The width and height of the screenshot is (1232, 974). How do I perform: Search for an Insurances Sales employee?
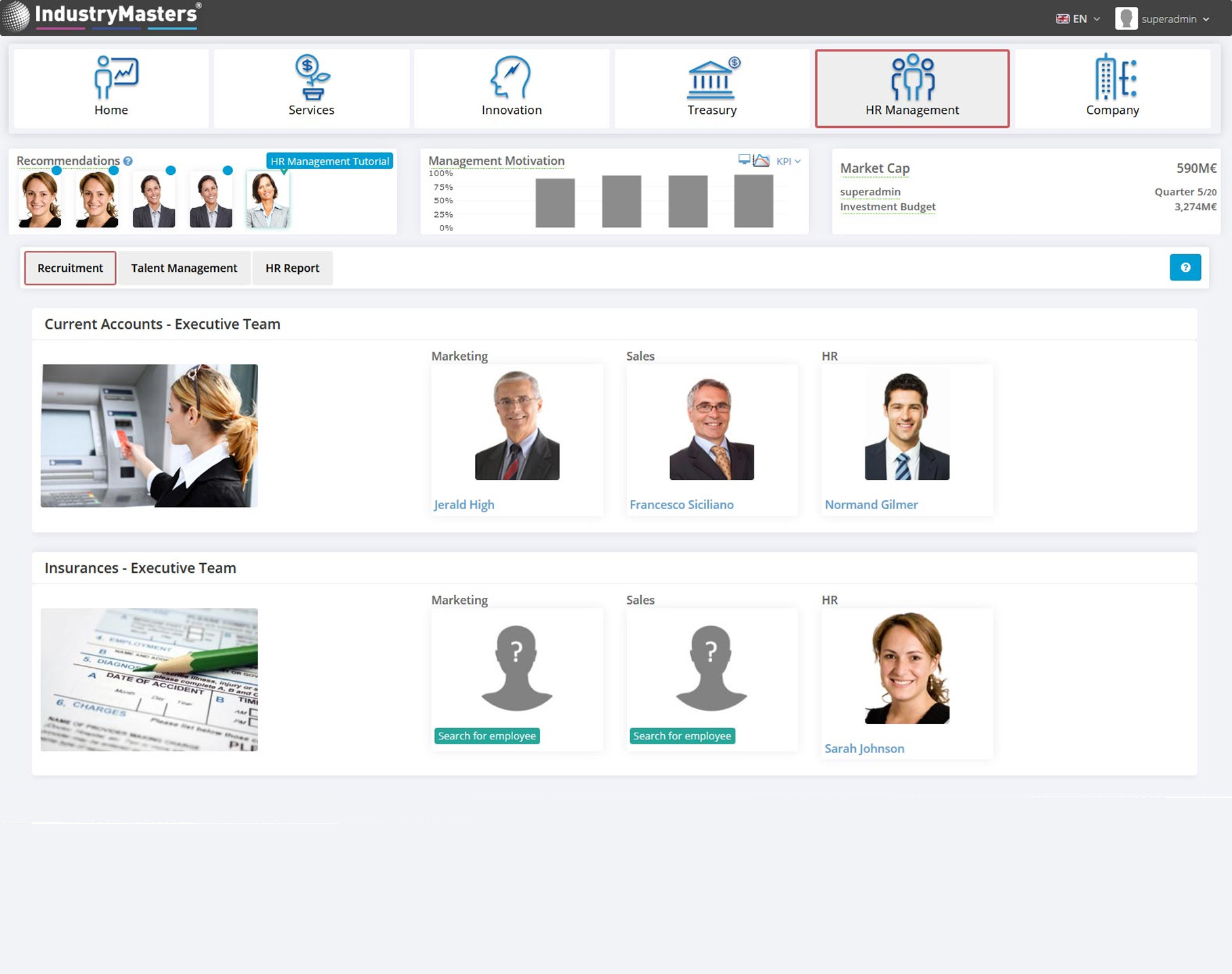click(x=682, y=736)
